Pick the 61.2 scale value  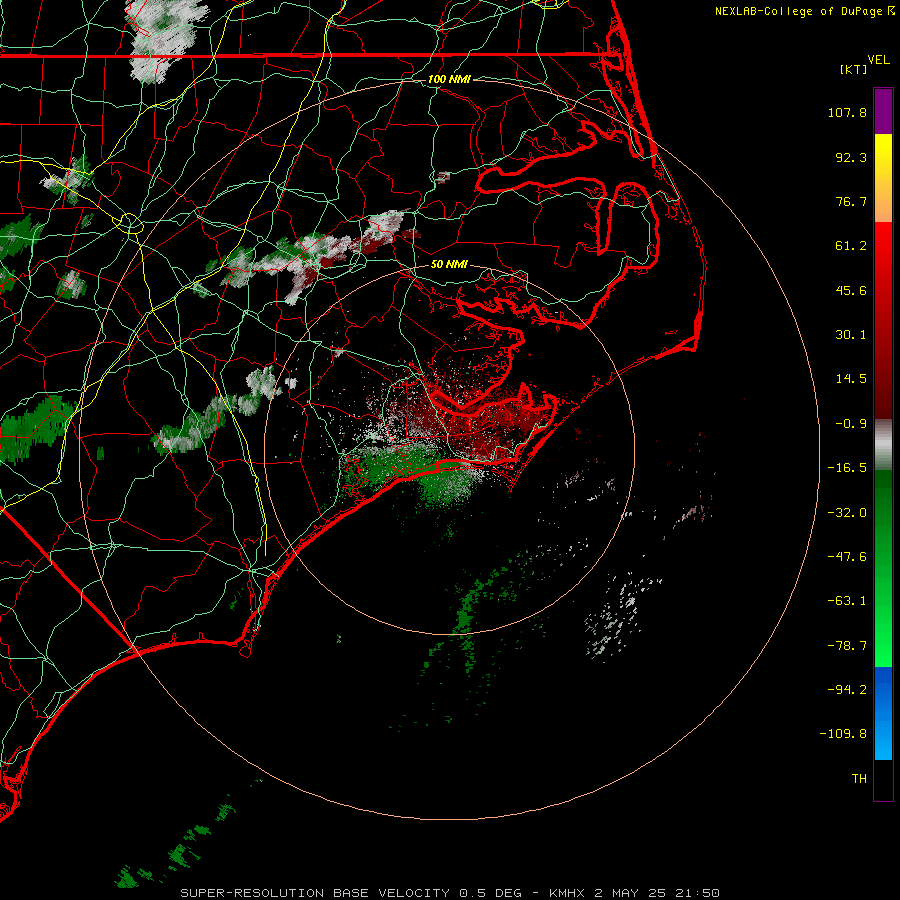[851, 246]
